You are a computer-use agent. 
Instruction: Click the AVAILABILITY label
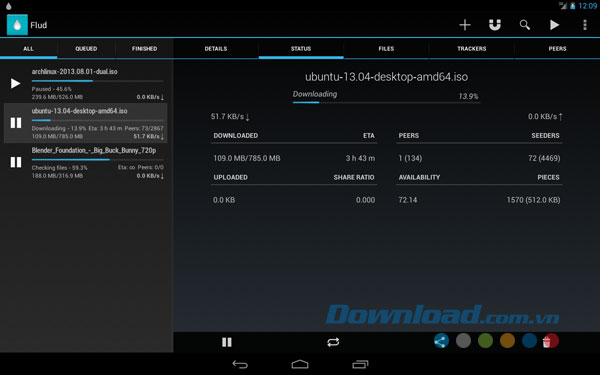pyautogui.click(x=419, y=177)
